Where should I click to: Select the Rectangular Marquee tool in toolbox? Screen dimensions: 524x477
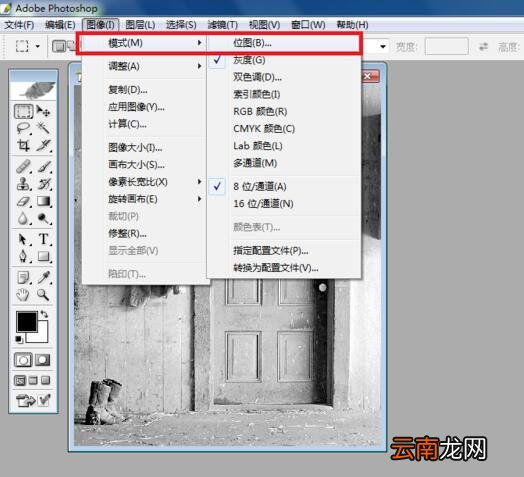[x=23, y=111]
